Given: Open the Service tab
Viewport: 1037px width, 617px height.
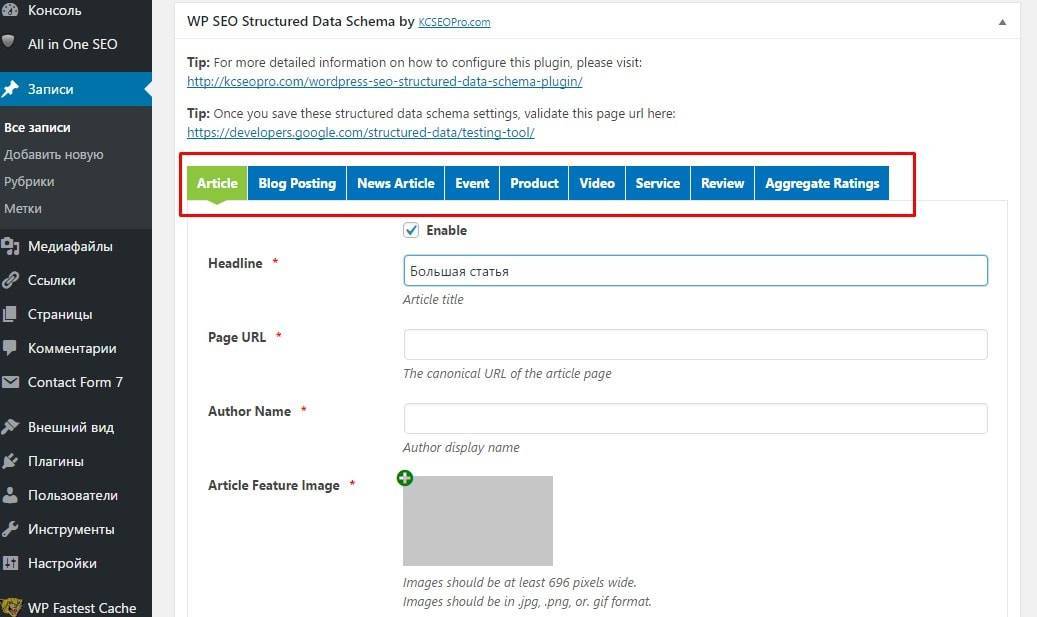Looking at the screenshot, I should [657, 183].
